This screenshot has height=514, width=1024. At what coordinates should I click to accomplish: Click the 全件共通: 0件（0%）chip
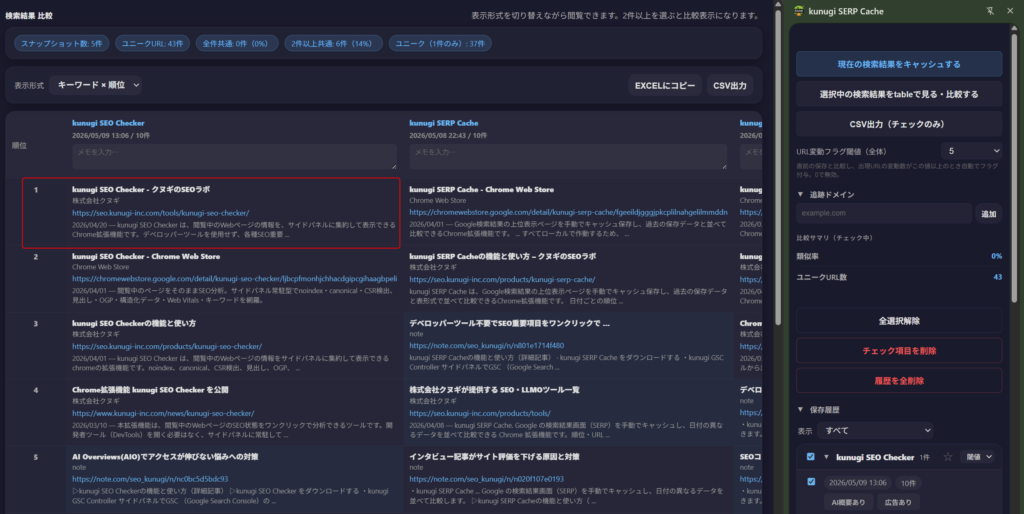tap(236, 44)
